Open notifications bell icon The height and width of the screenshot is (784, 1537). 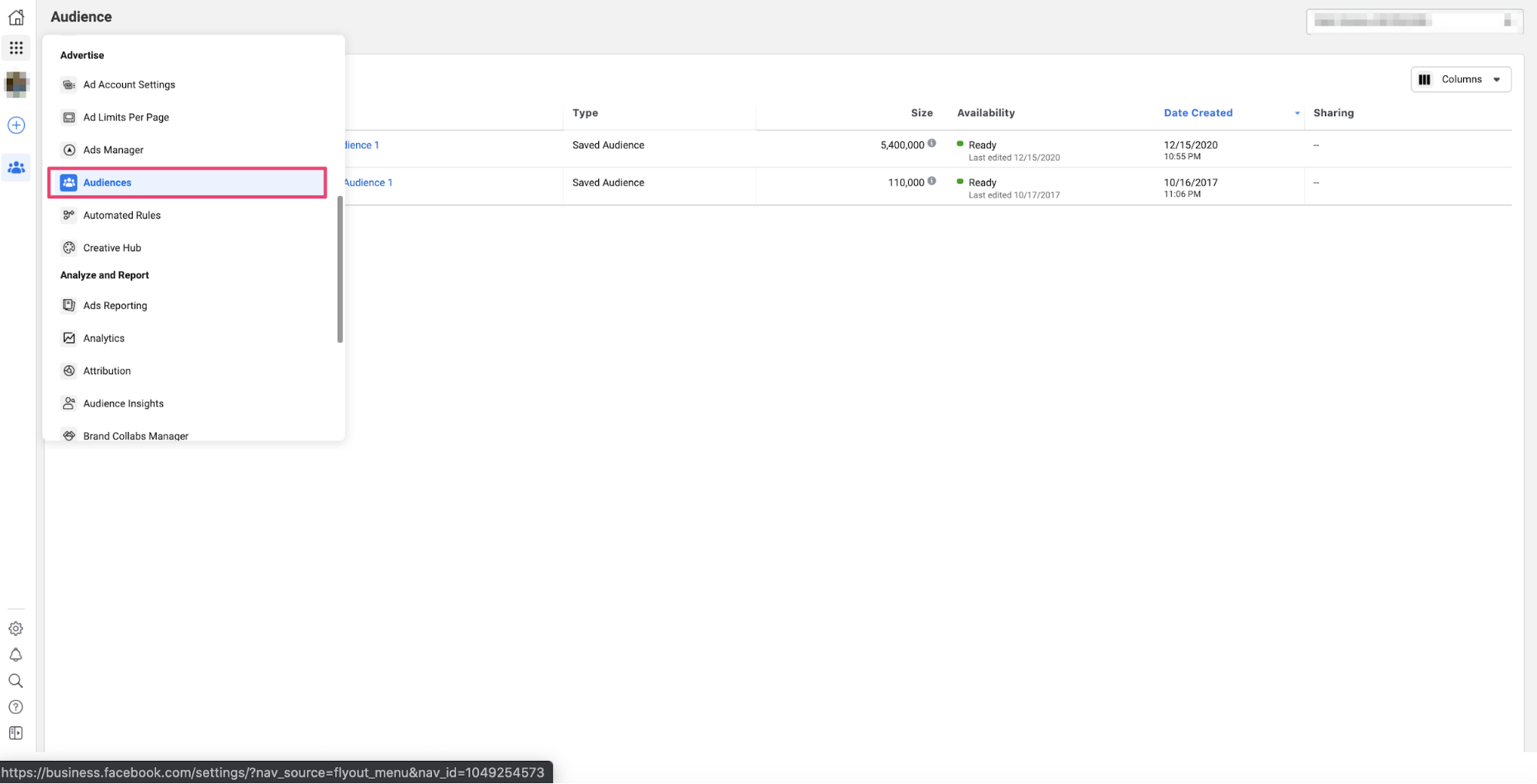click(x=16, y=655)
